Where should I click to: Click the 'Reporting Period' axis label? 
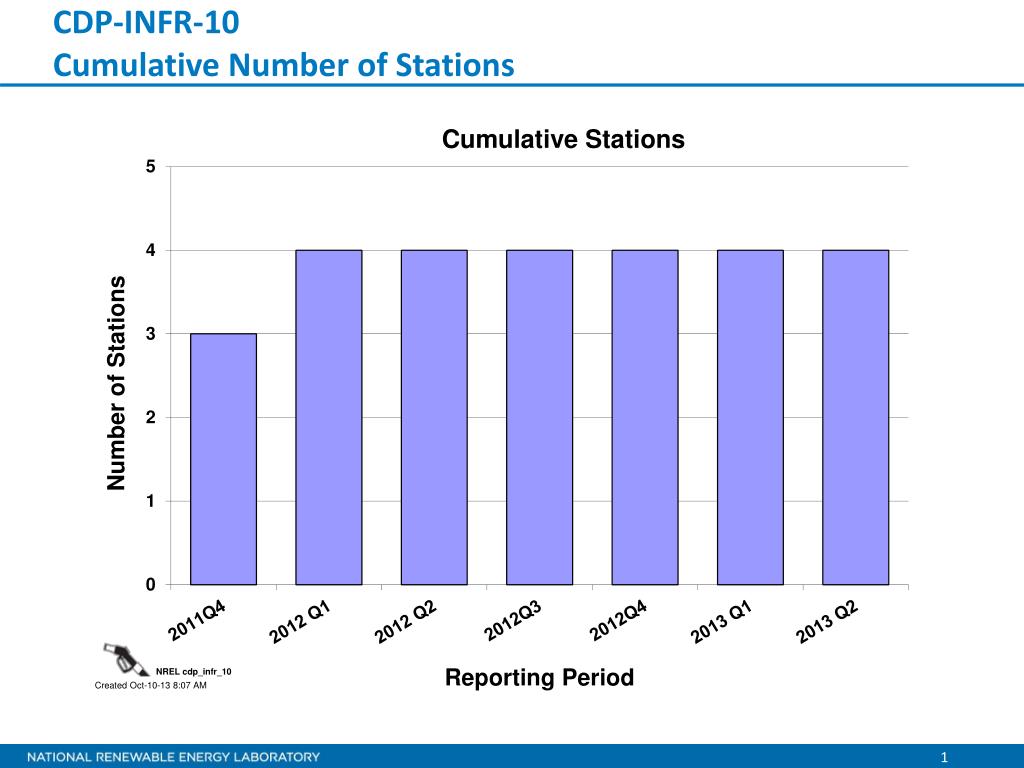(539, 677)
